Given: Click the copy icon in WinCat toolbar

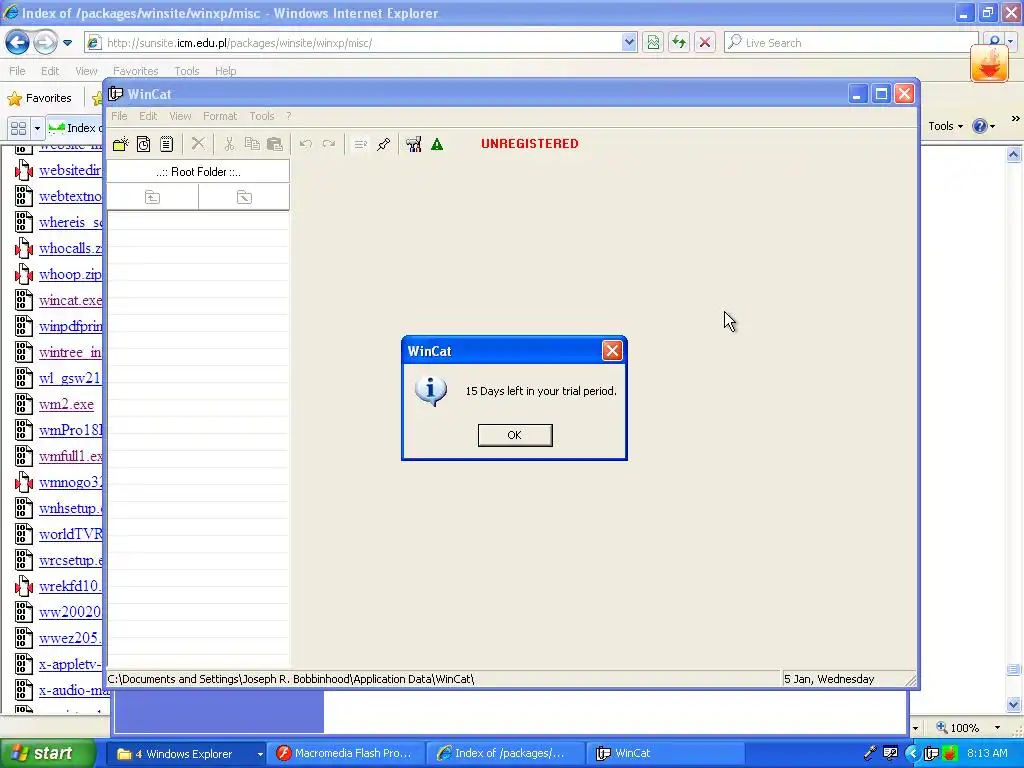Looking at the screenshot, I should point(252,144).
